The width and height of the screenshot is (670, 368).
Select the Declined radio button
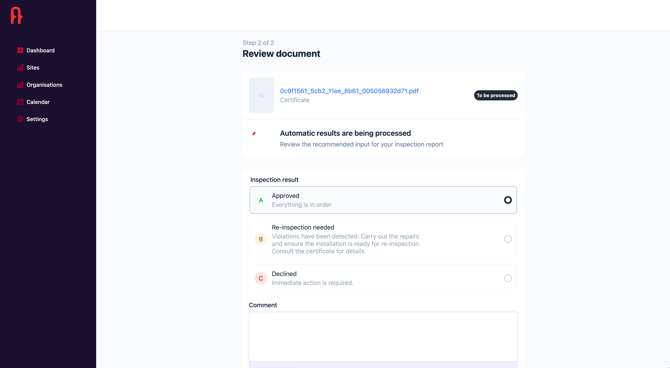click(508, 278)
